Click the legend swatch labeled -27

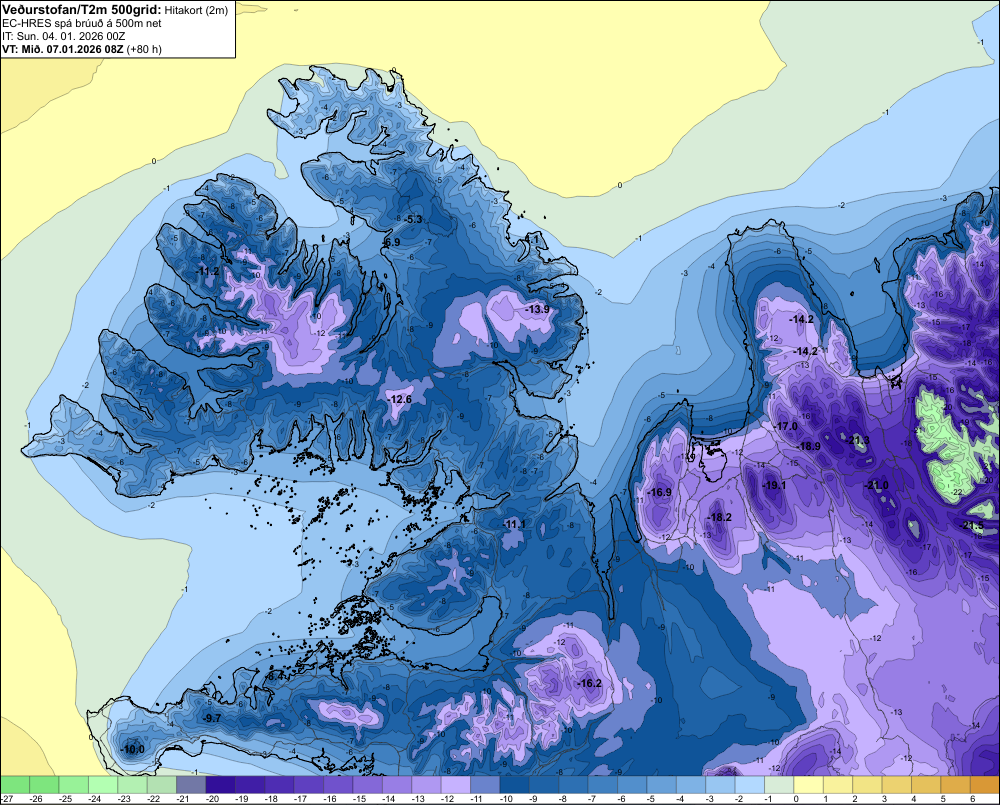(15, 785)
